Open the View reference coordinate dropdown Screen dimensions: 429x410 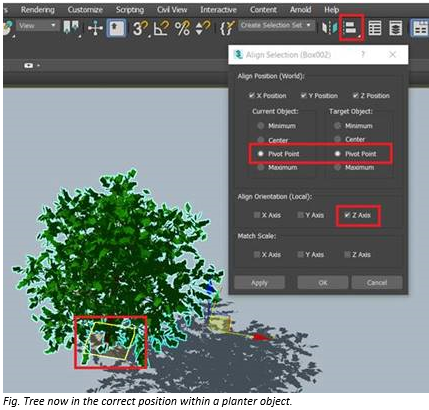[x=37, y=25]
